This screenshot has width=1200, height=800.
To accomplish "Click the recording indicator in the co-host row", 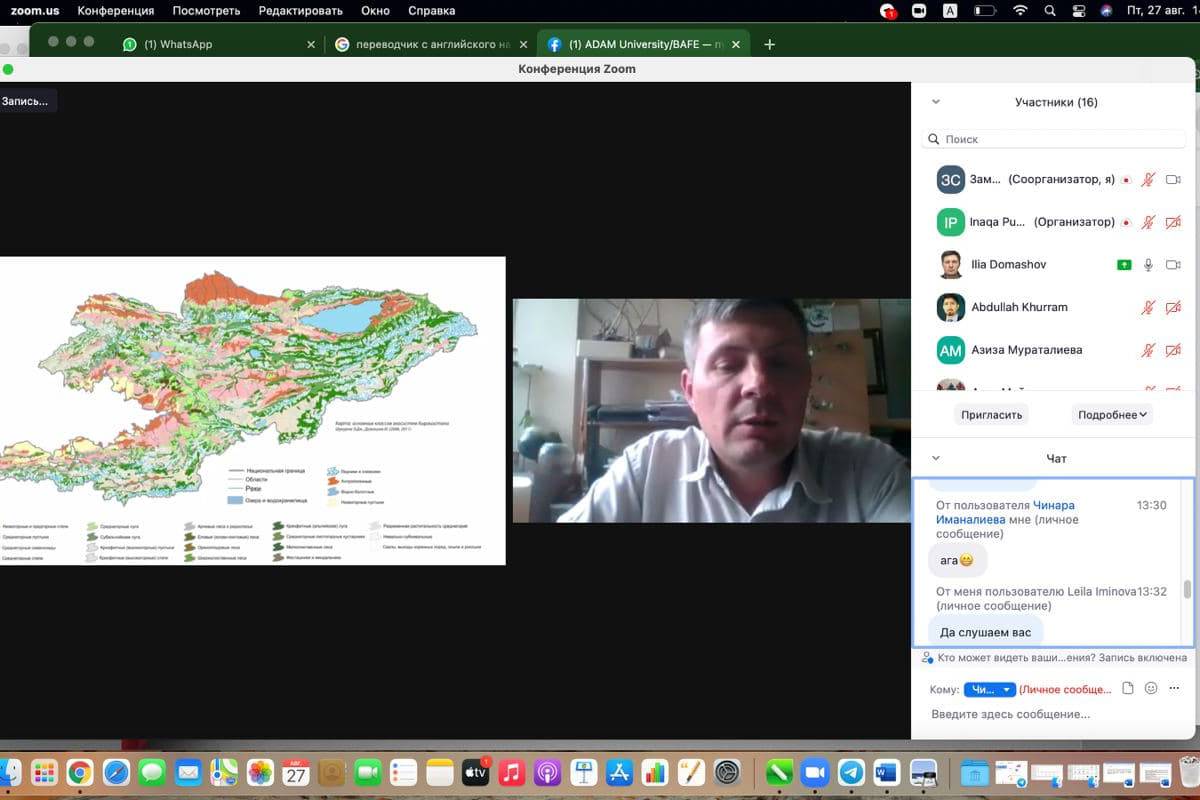I will 1126,180.
